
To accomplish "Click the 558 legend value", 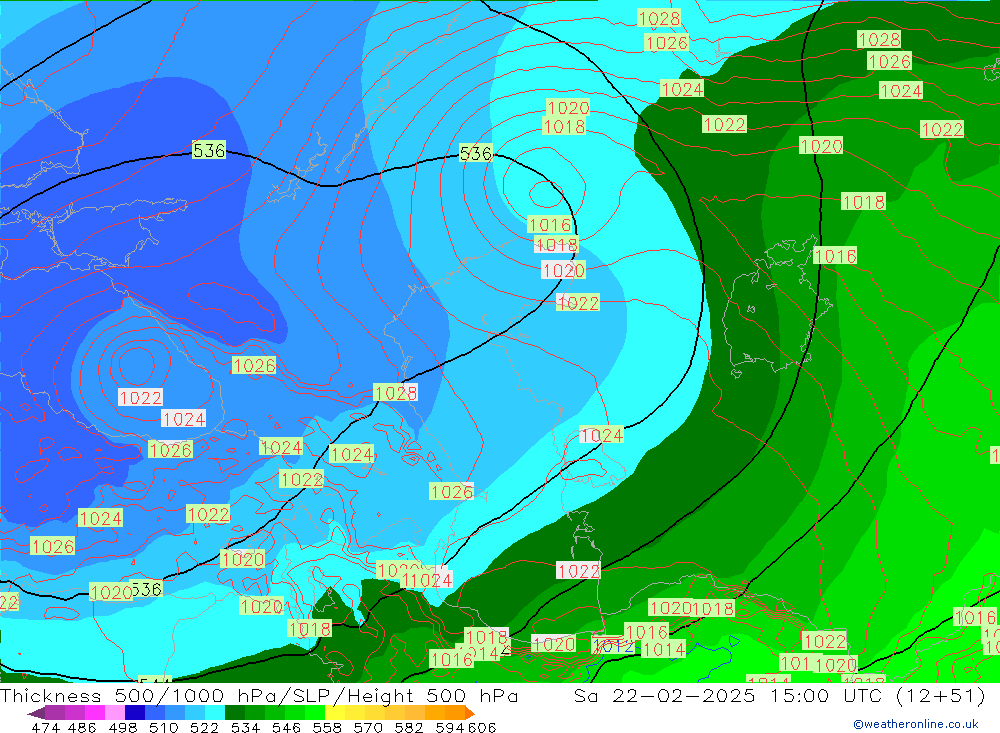I will click(327, 727).
